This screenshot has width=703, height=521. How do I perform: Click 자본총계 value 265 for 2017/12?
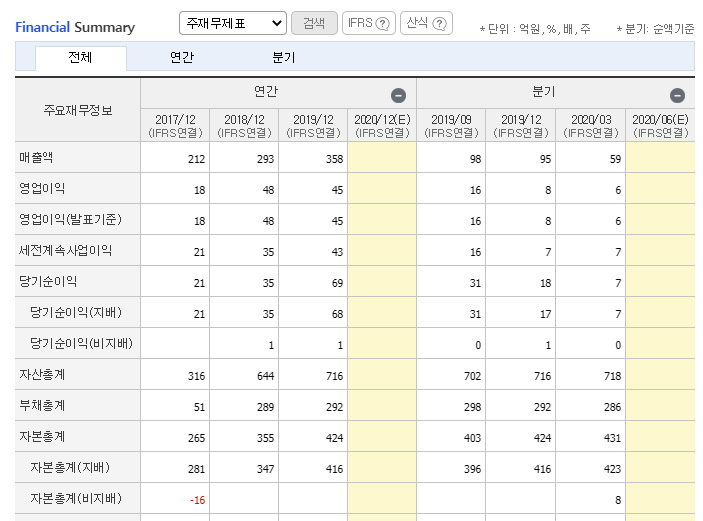tap(196, 438)
